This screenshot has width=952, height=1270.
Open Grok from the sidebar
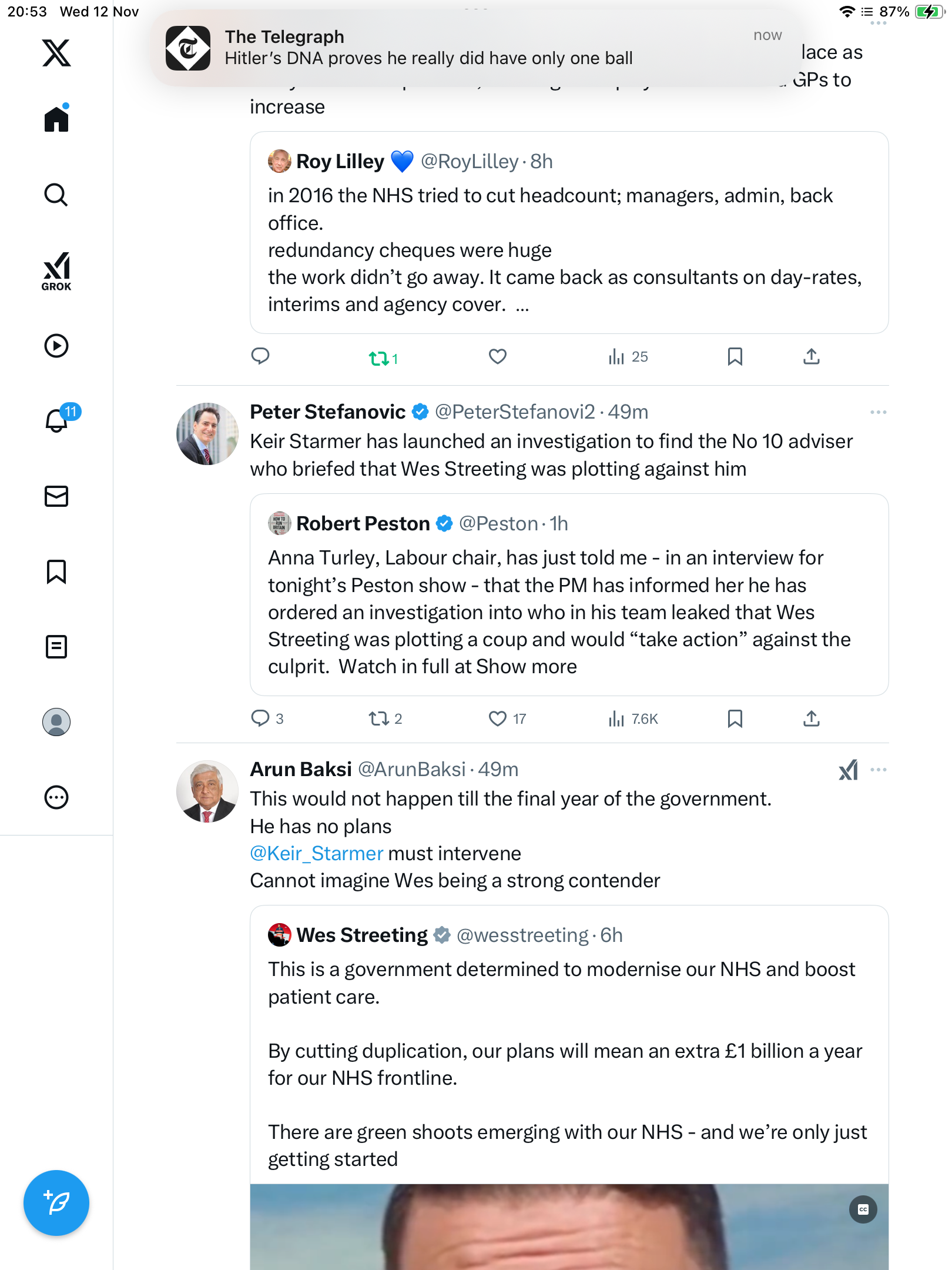pos(56,271)
